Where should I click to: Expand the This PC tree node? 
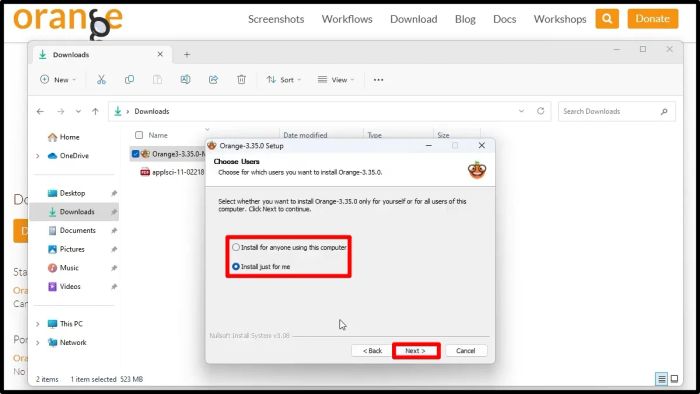point(38,324)
